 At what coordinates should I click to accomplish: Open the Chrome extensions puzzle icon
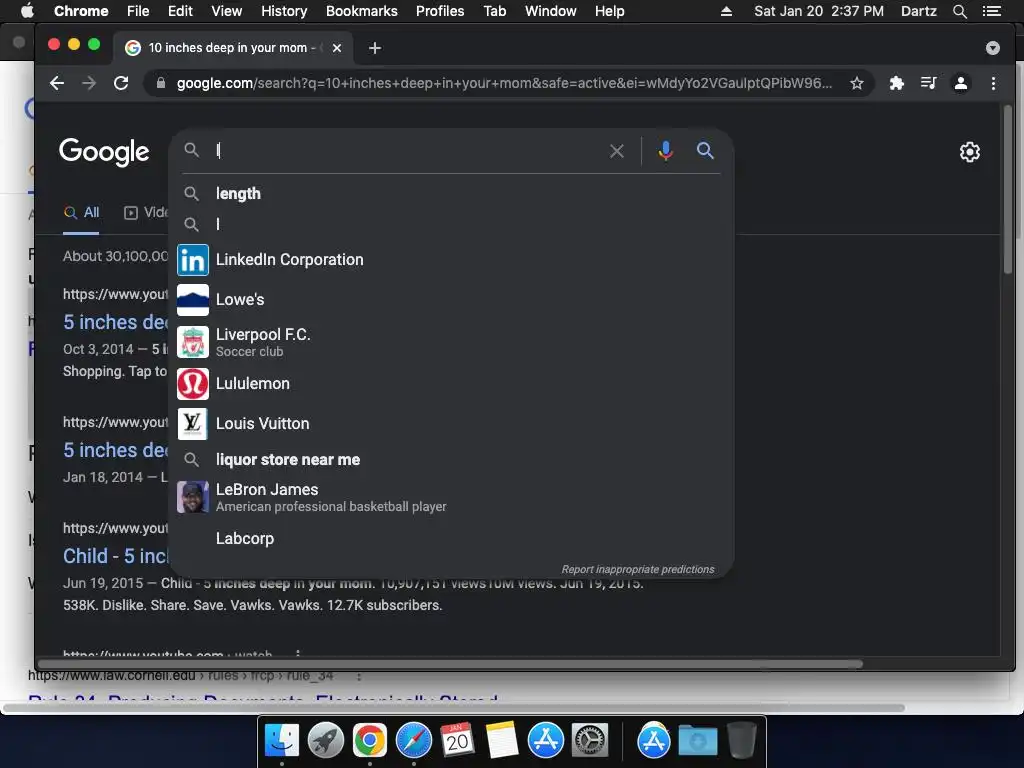coord(897,83)
